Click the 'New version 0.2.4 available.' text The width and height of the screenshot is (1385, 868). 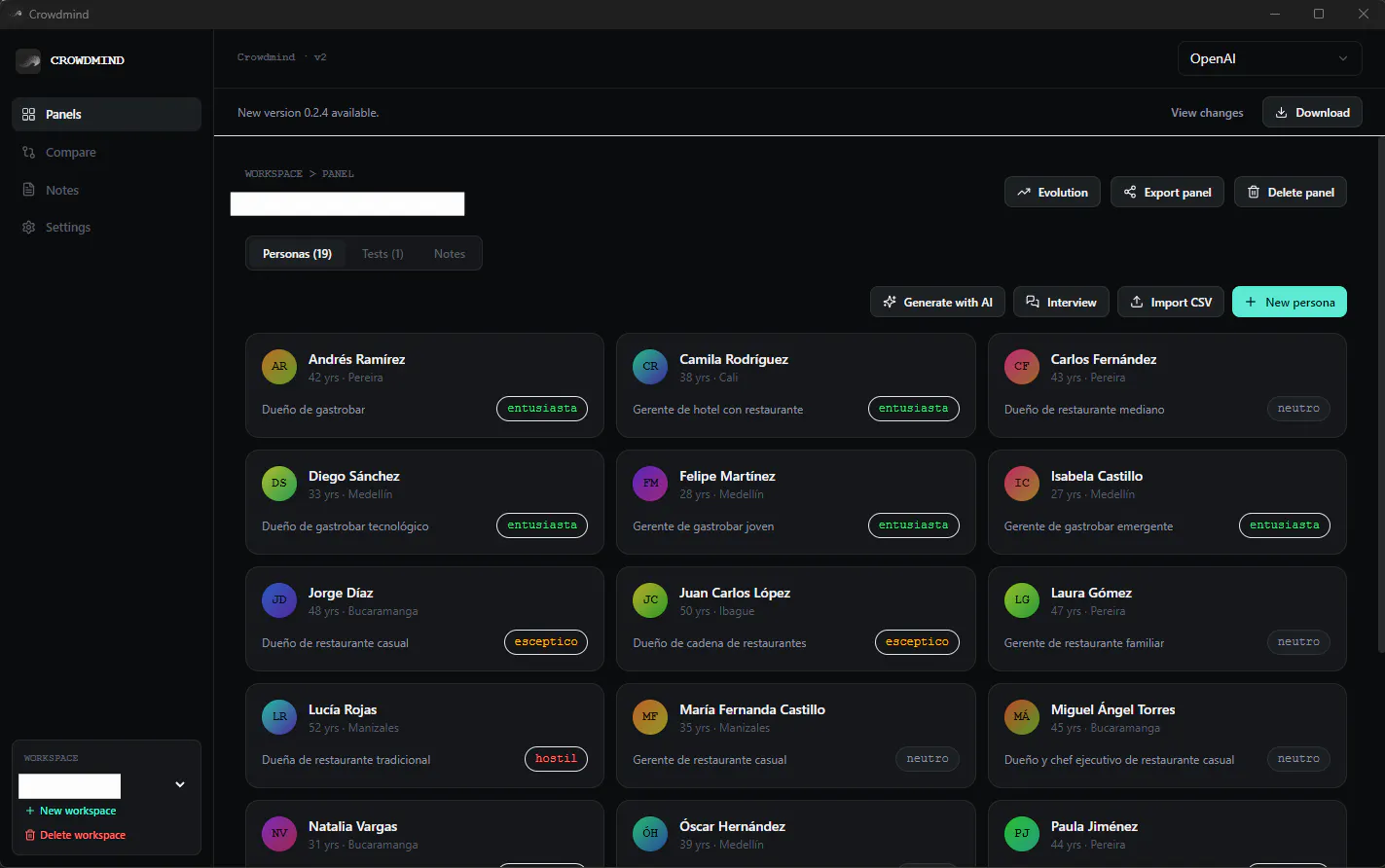308,113
